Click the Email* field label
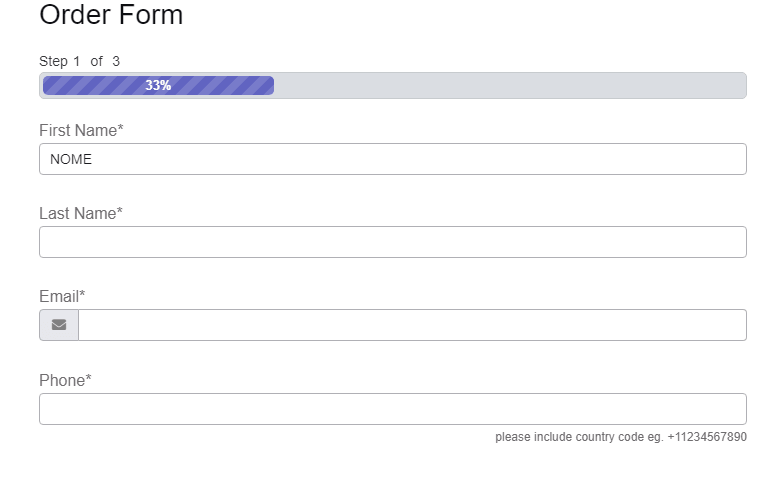783x493 pixels. [62, 296]
